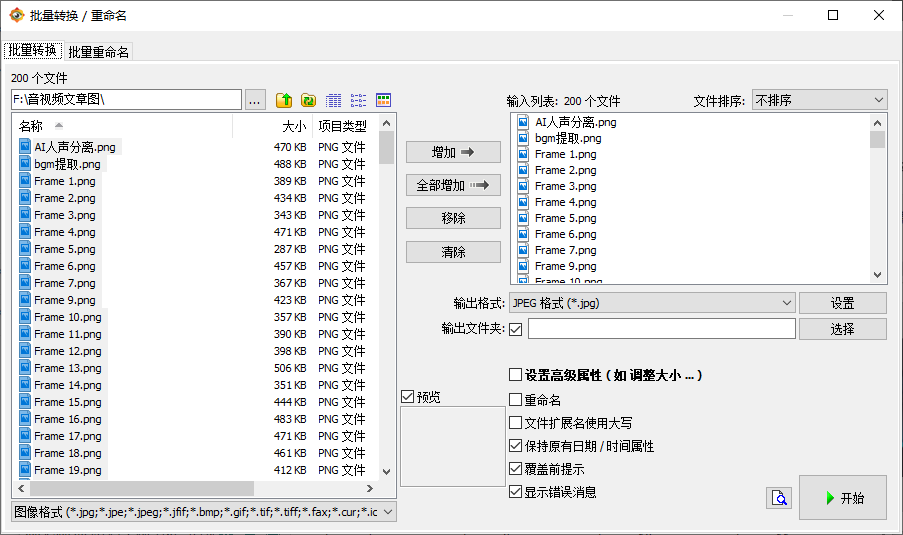
Task: Refresh the folder listing icon
Action: pyautogui.click(x=309, y=100)
